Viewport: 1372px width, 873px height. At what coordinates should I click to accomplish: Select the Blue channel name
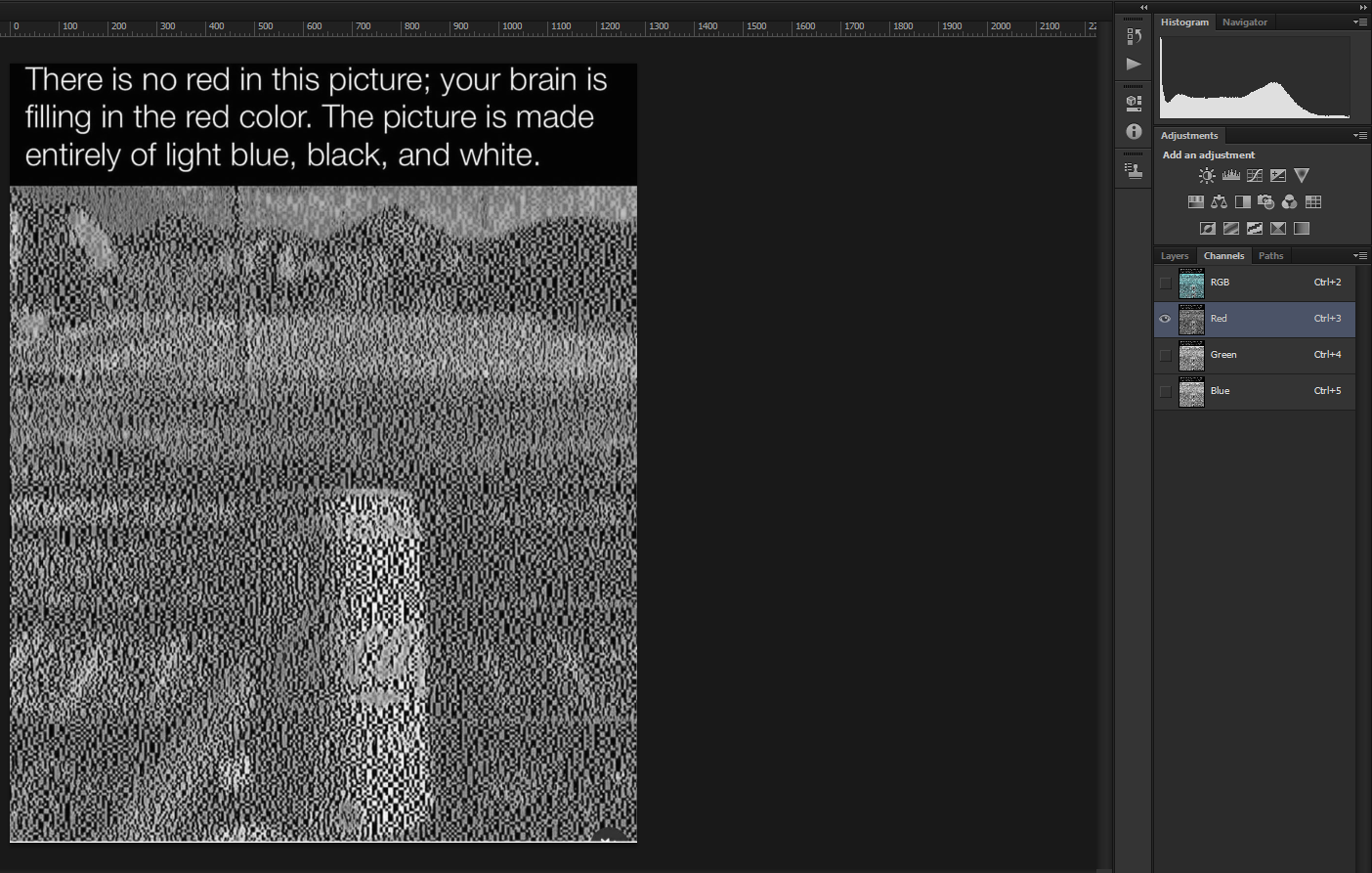(x=1220, y=391)
